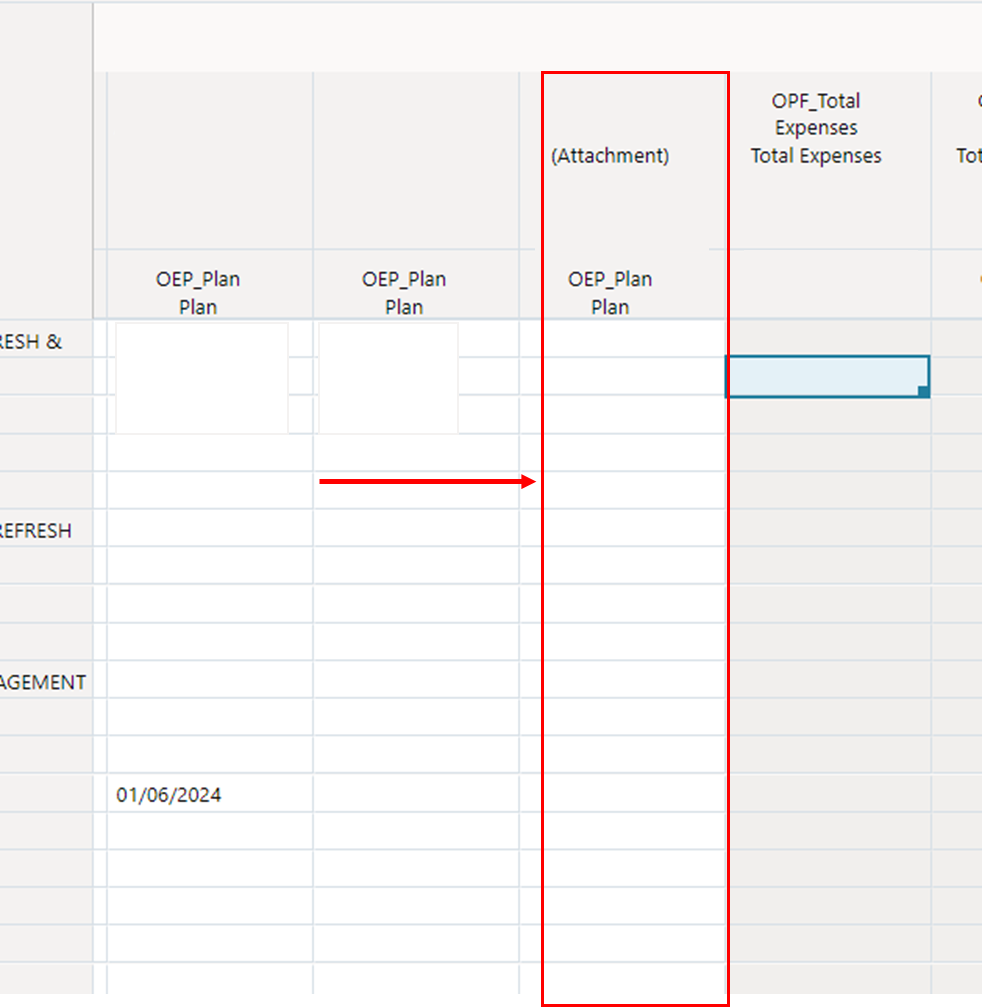Click the blank header strip above the grid
This screenshot has width=982, height=1007.
click(500, 35)
